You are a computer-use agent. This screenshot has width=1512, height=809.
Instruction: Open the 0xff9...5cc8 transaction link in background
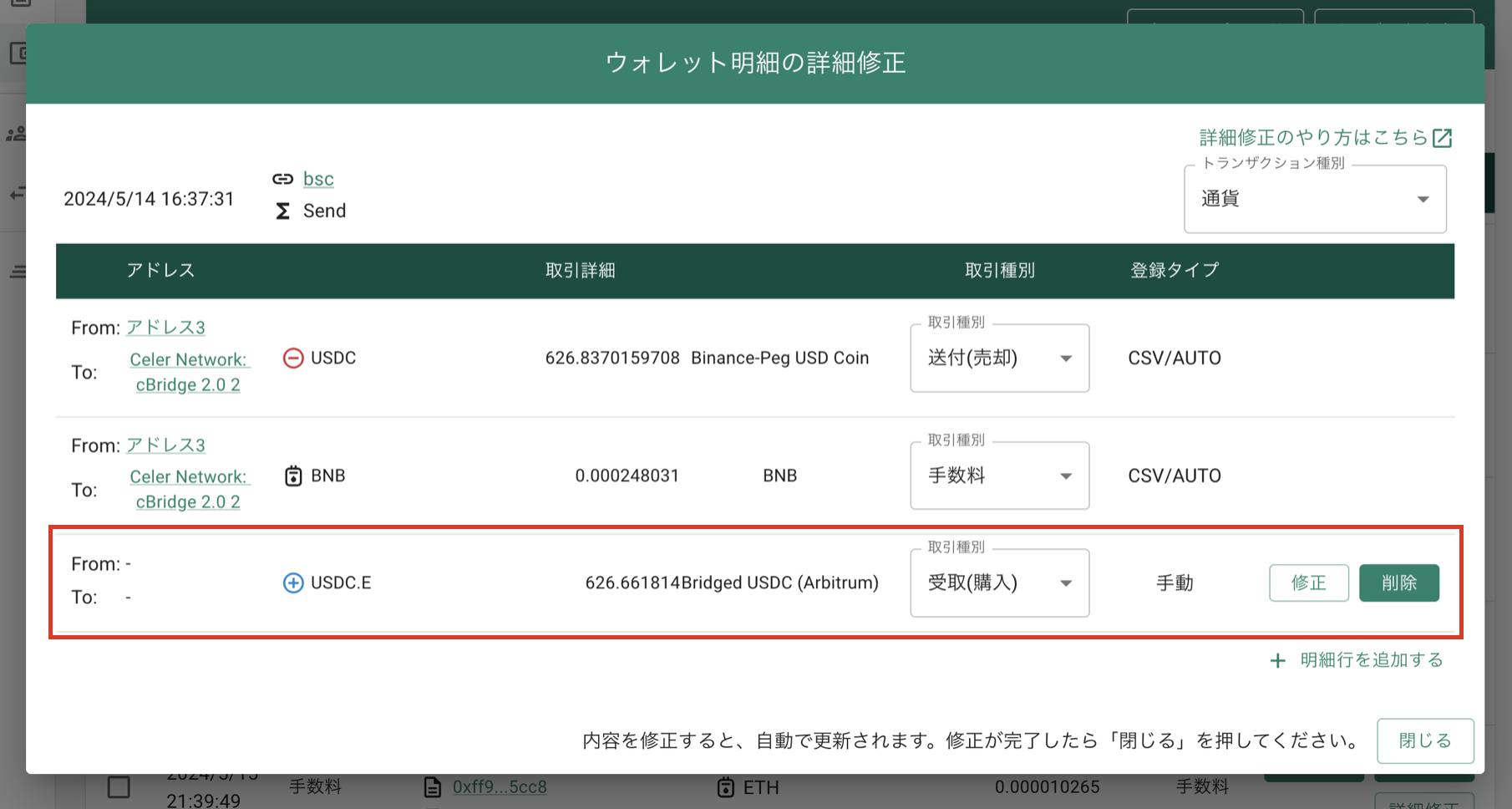pyautogui.click(x=500, y=787)
